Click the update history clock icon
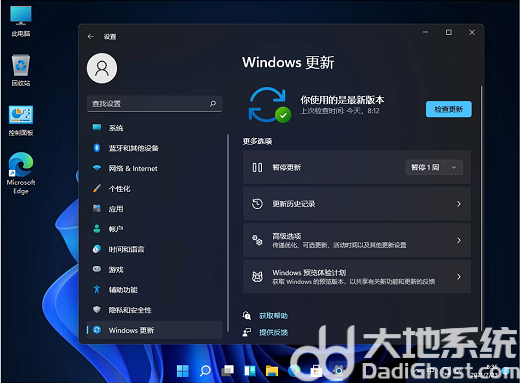This screenshot has width=520, height=383. pos(257,204)
